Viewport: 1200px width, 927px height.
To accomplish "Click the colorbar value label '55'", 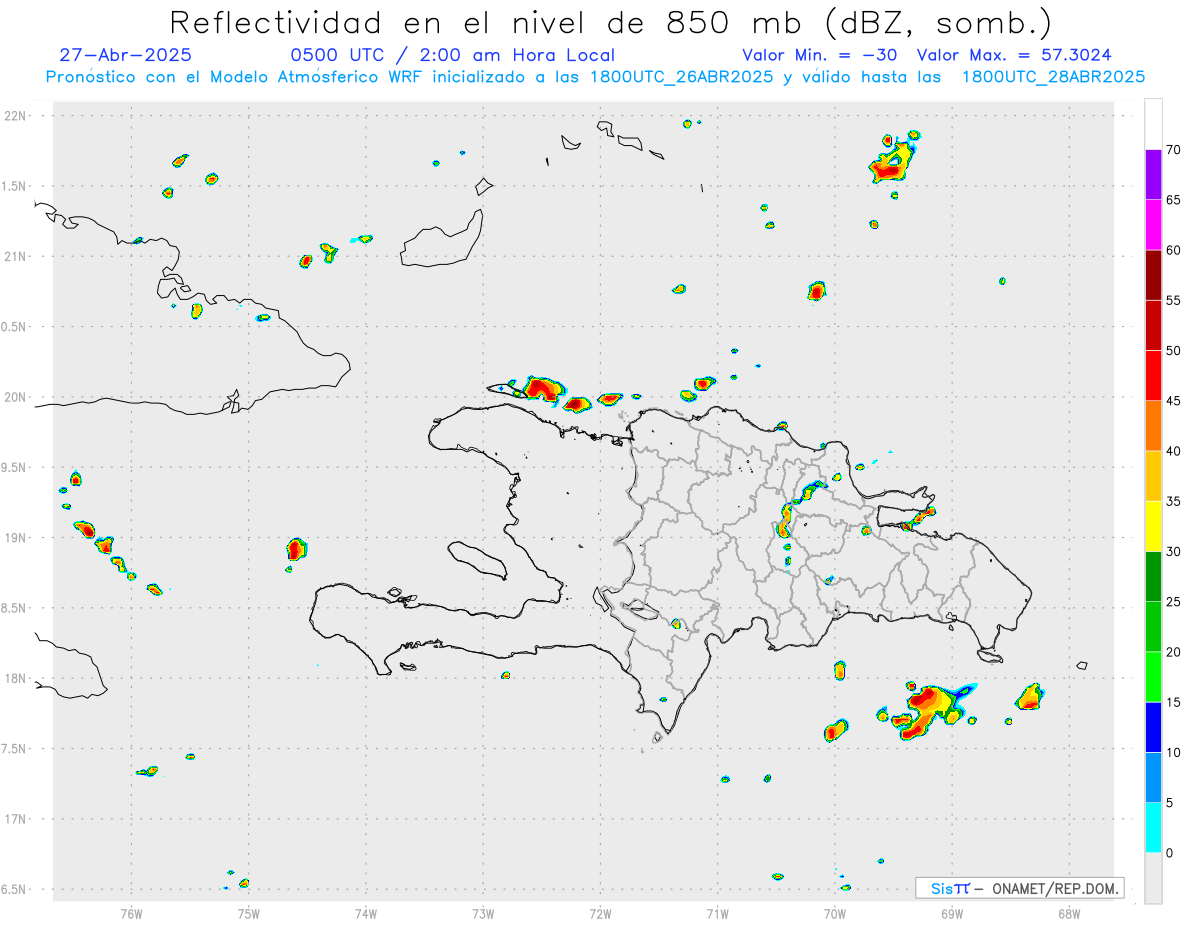I will 1175,301.
